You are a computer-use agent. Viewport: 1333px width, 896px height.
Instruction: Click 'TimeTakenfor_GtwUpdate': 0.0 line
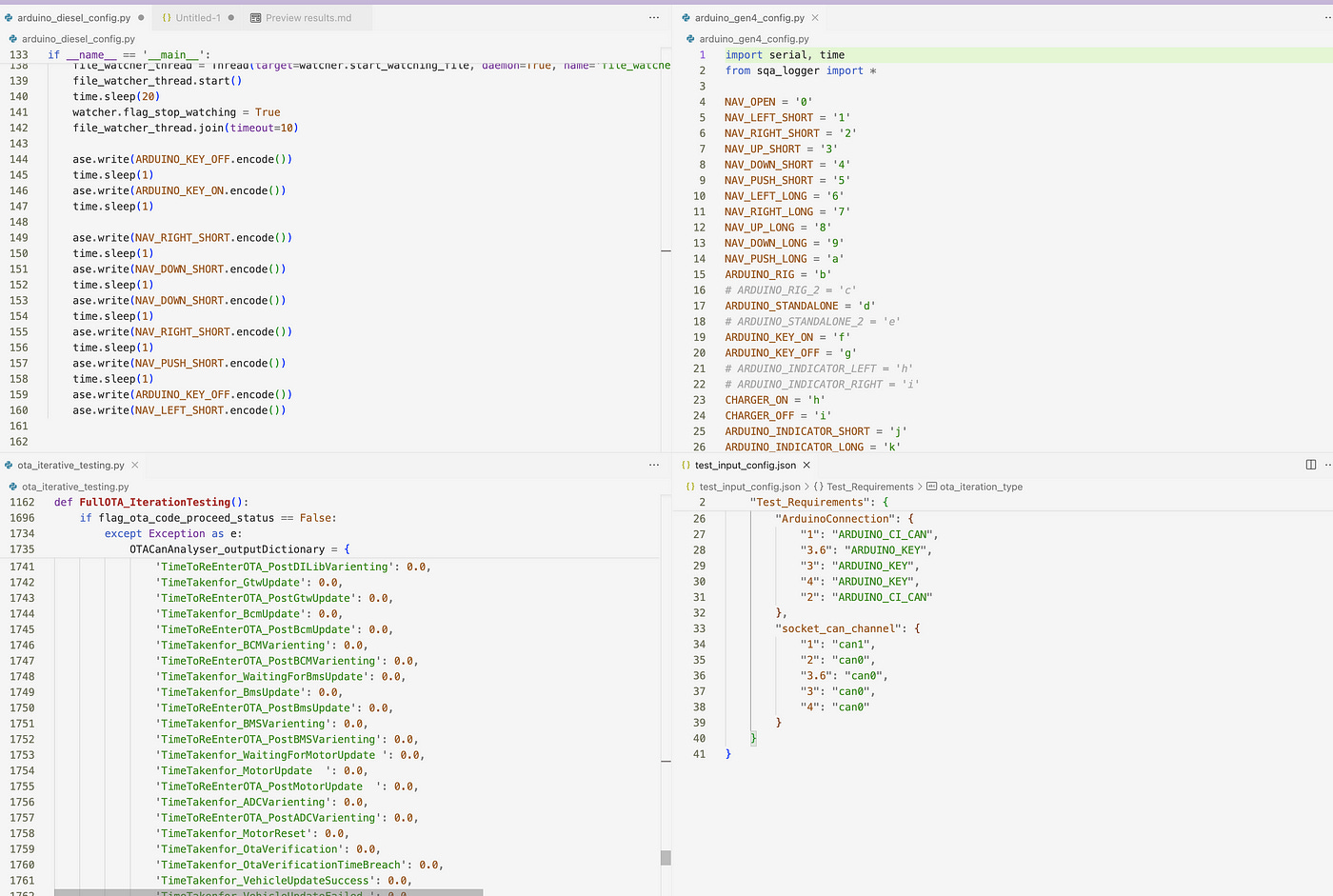pyautogui.click(x=249, y=582)
